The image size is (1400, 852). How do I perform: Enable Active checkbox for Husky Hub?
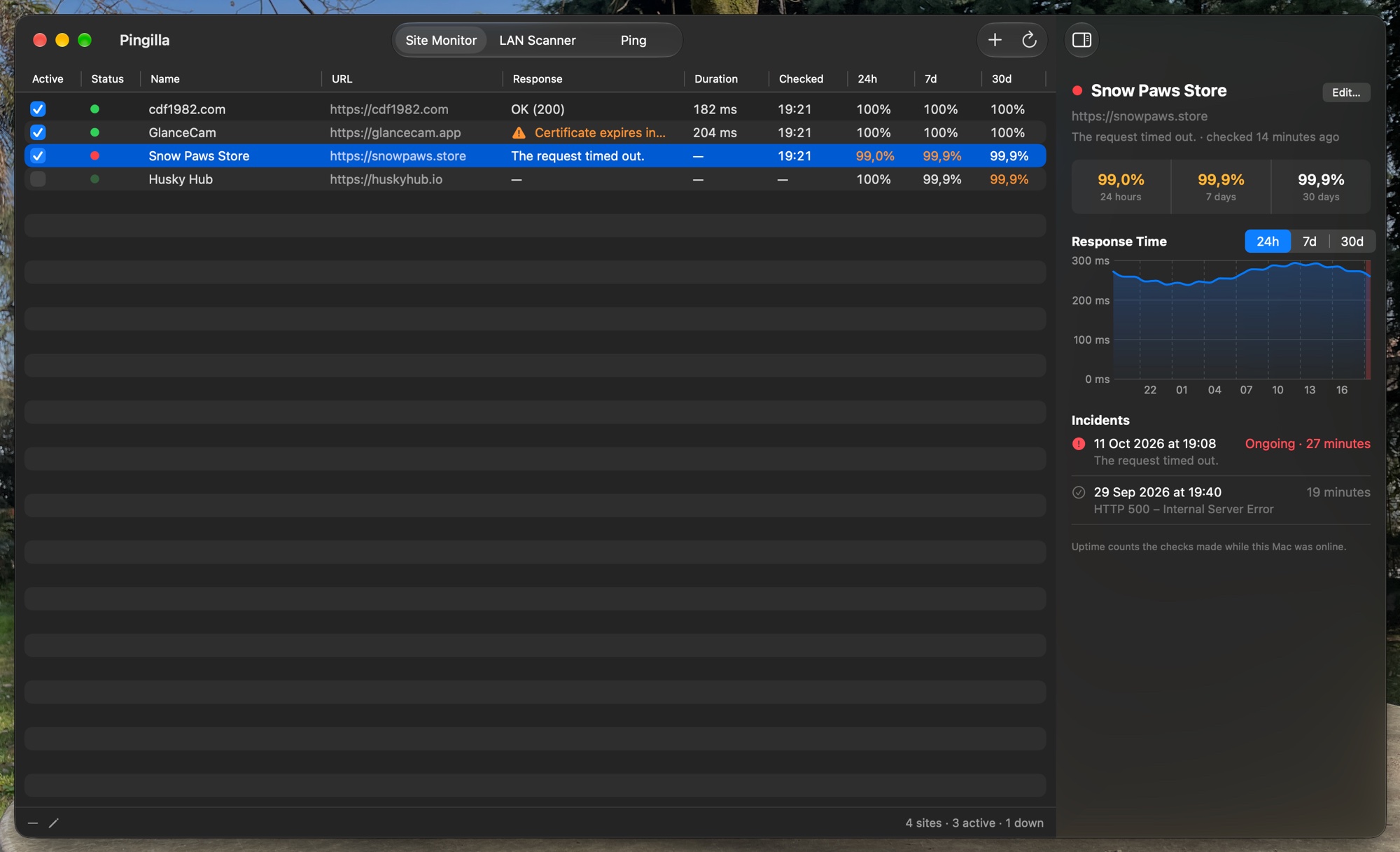(38, 179)
